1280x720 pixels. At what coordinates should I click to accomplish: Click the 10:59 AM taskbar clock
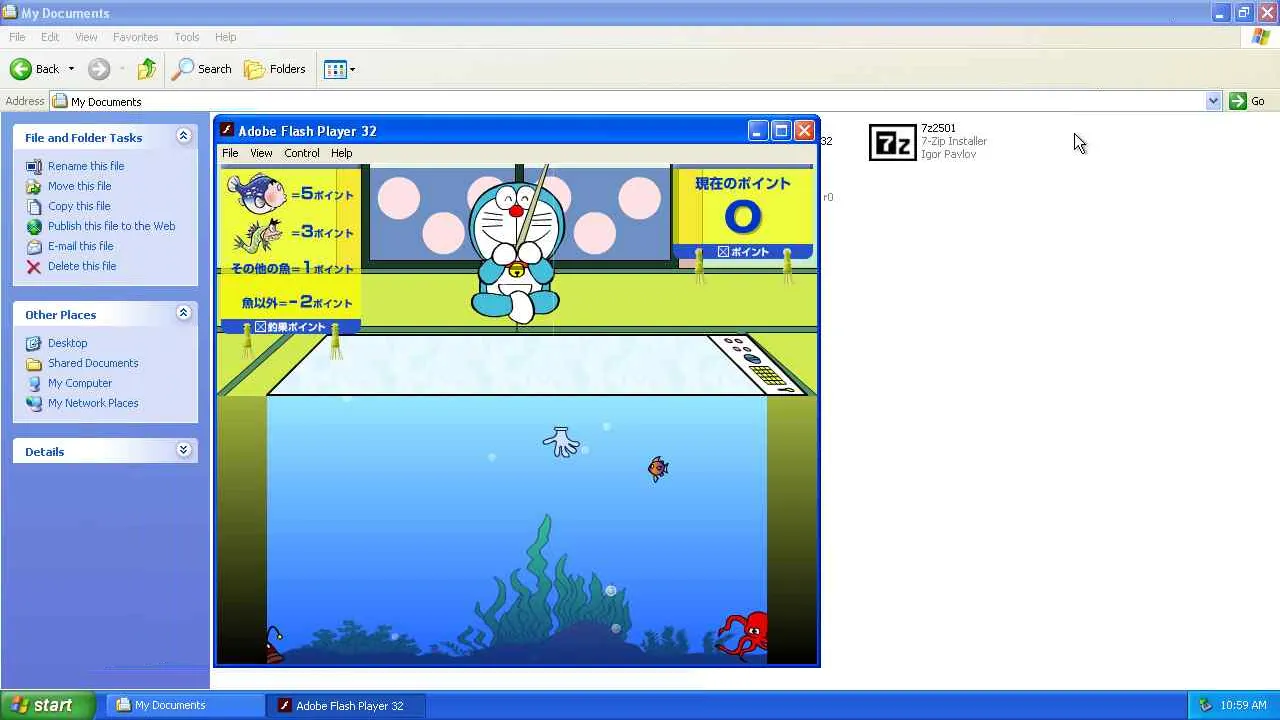click(x=1244, y=705)
